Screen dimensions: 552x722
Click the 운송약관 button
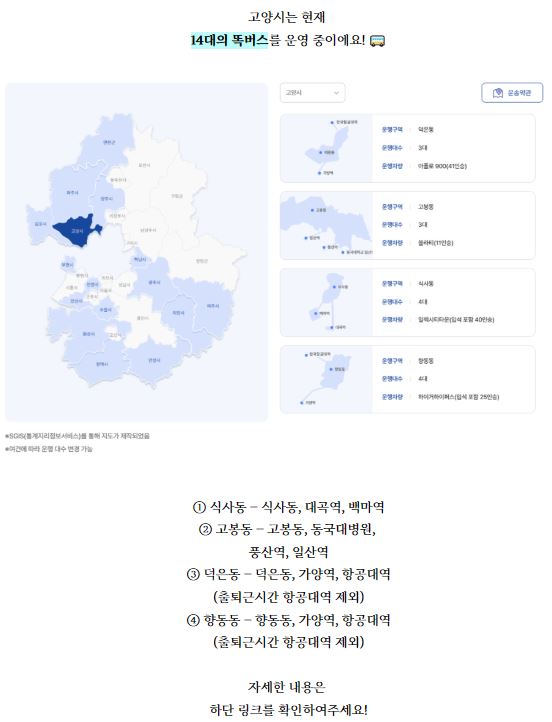click(512, 93)
